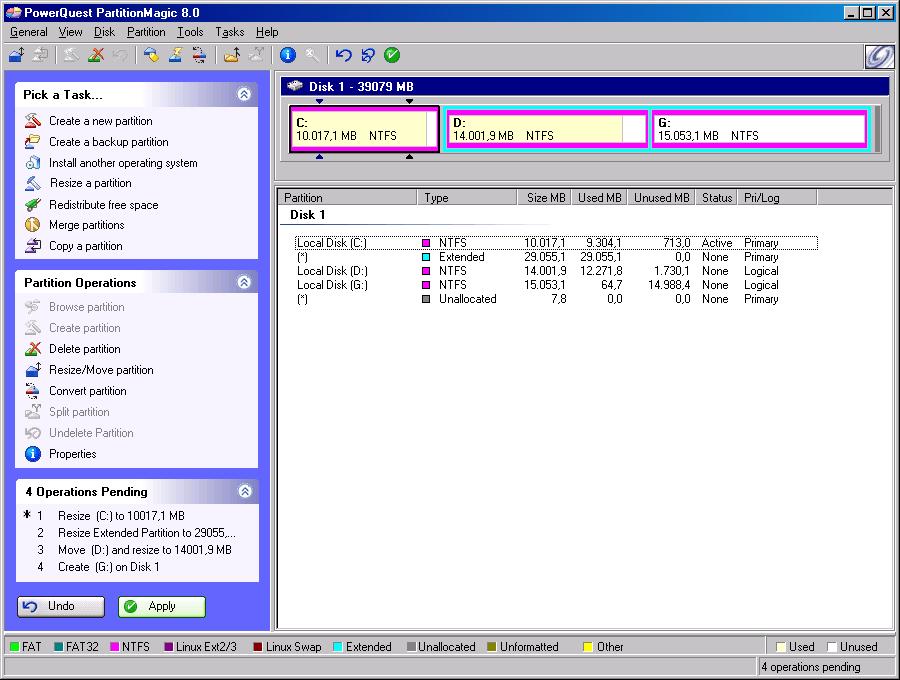Open the Help menu
Screen dimensions: 900x680
click(267, 32)
